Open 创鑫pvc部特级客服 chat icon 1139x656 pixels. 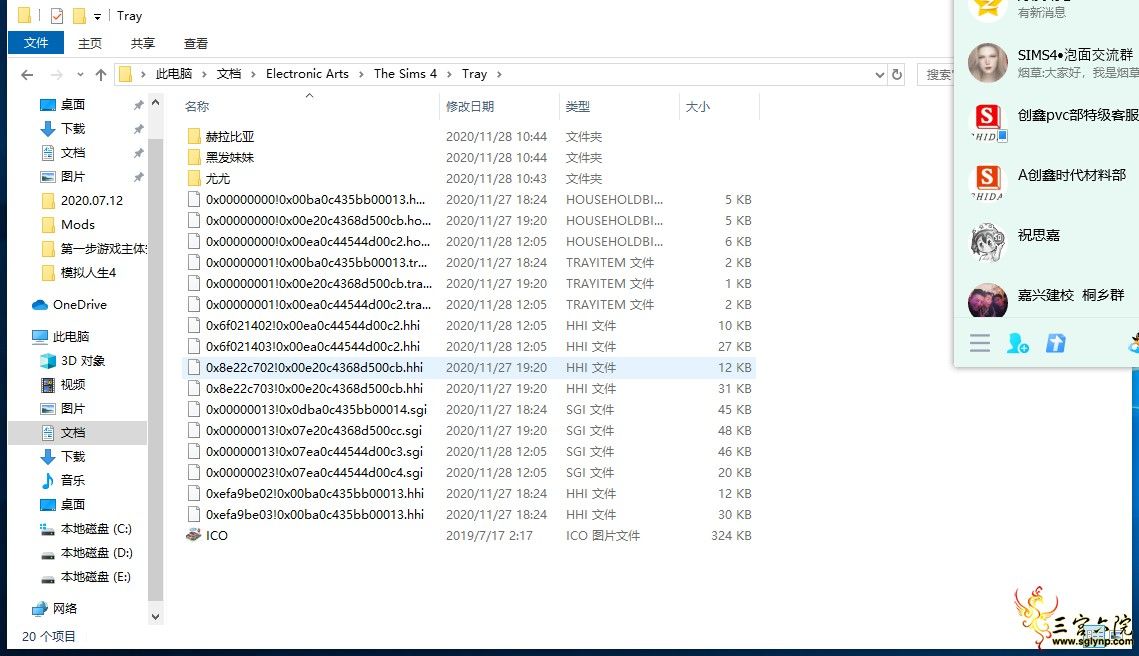coord(988,122)
